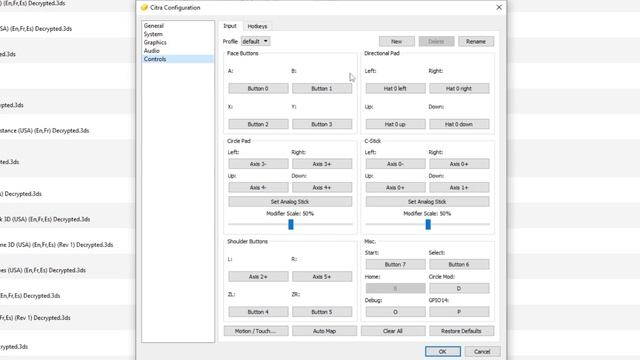Open the Motion / Touch... settings
The width and height of the screenshot is (640, 360).
coord(256,331)
